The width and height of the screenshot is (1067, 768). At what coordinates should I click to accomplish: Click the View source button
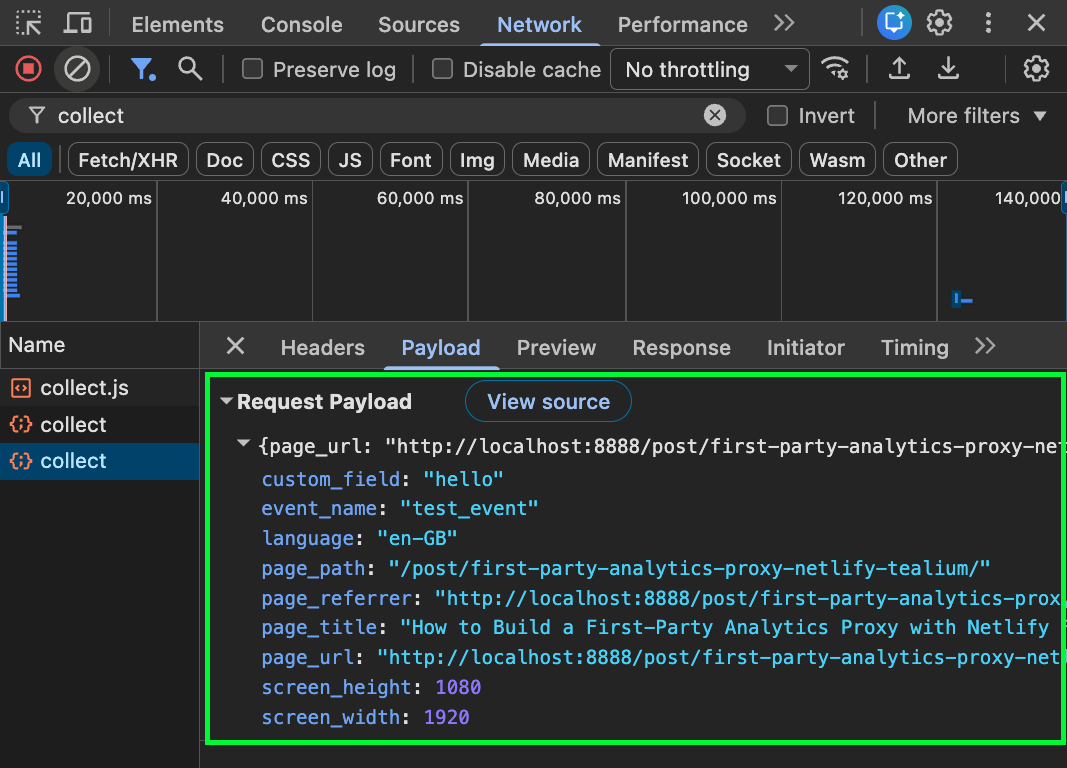point(548,401)
